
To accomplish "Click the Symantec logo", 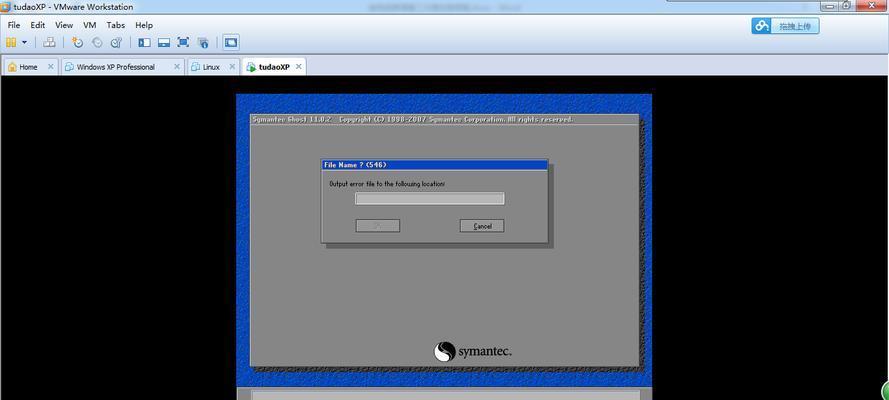I will (473, 351).
